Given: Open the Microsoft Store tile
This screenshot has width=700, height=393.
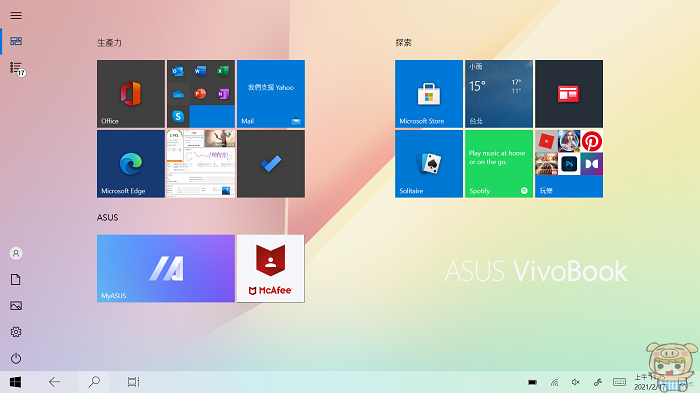Looking at the screenshot, I should pyautogui.click(x=429, y=94).
